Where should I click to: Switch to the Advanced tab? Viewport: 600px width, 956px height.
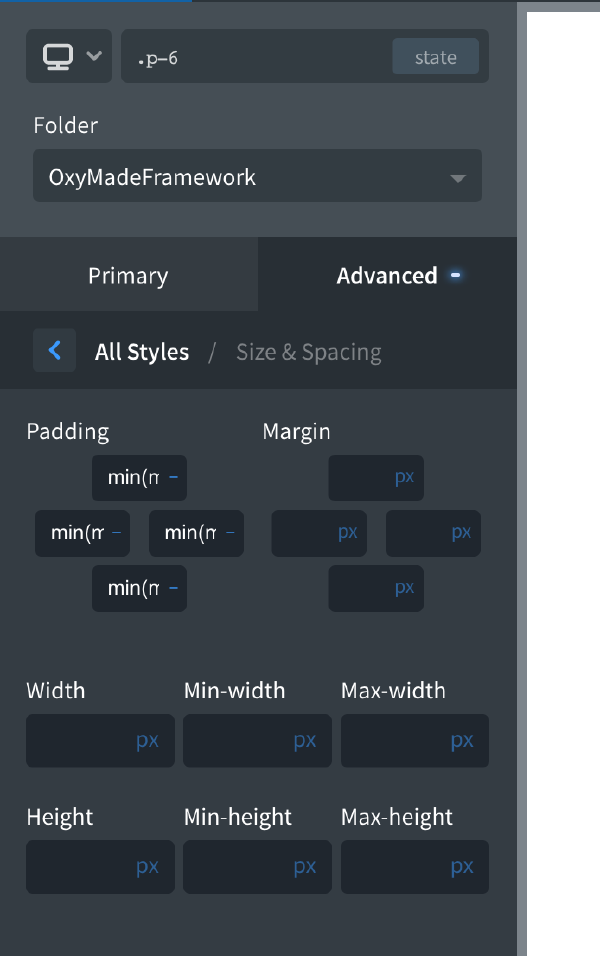pos(388,274)
